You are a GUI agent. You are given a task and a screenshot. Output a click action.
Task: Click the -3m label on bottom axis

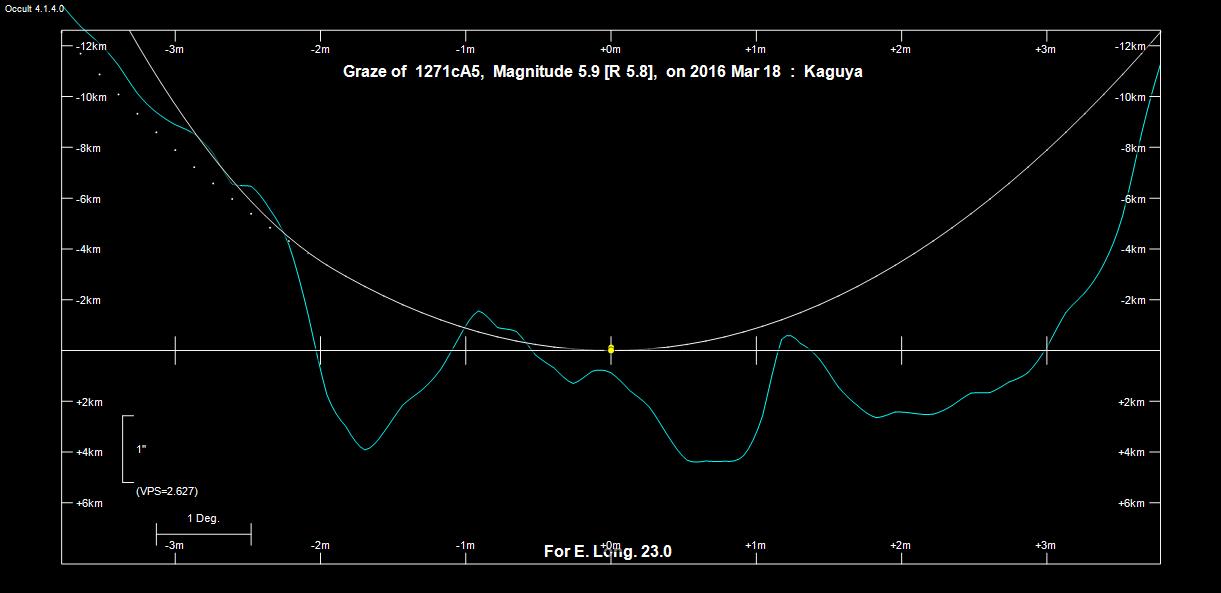coord(174,545)
